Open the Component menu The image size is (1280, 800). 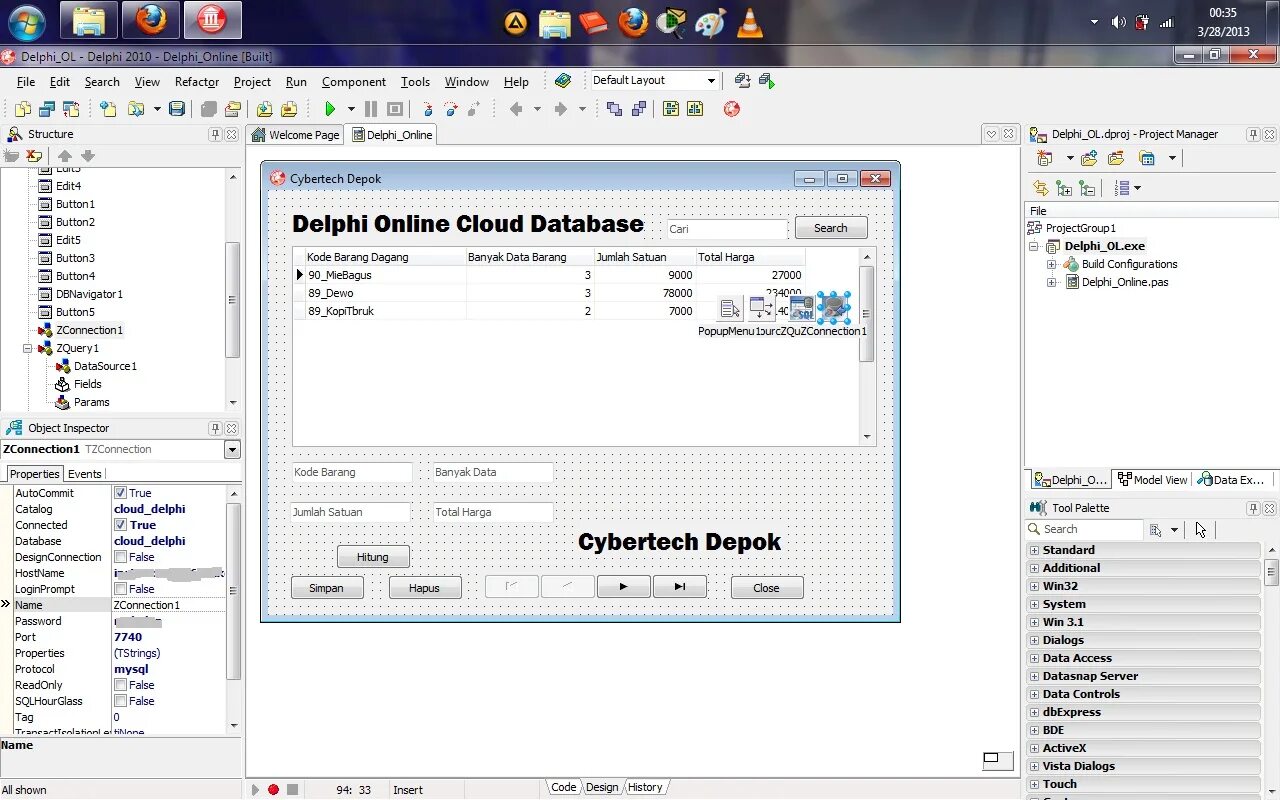tap(353, 82)
